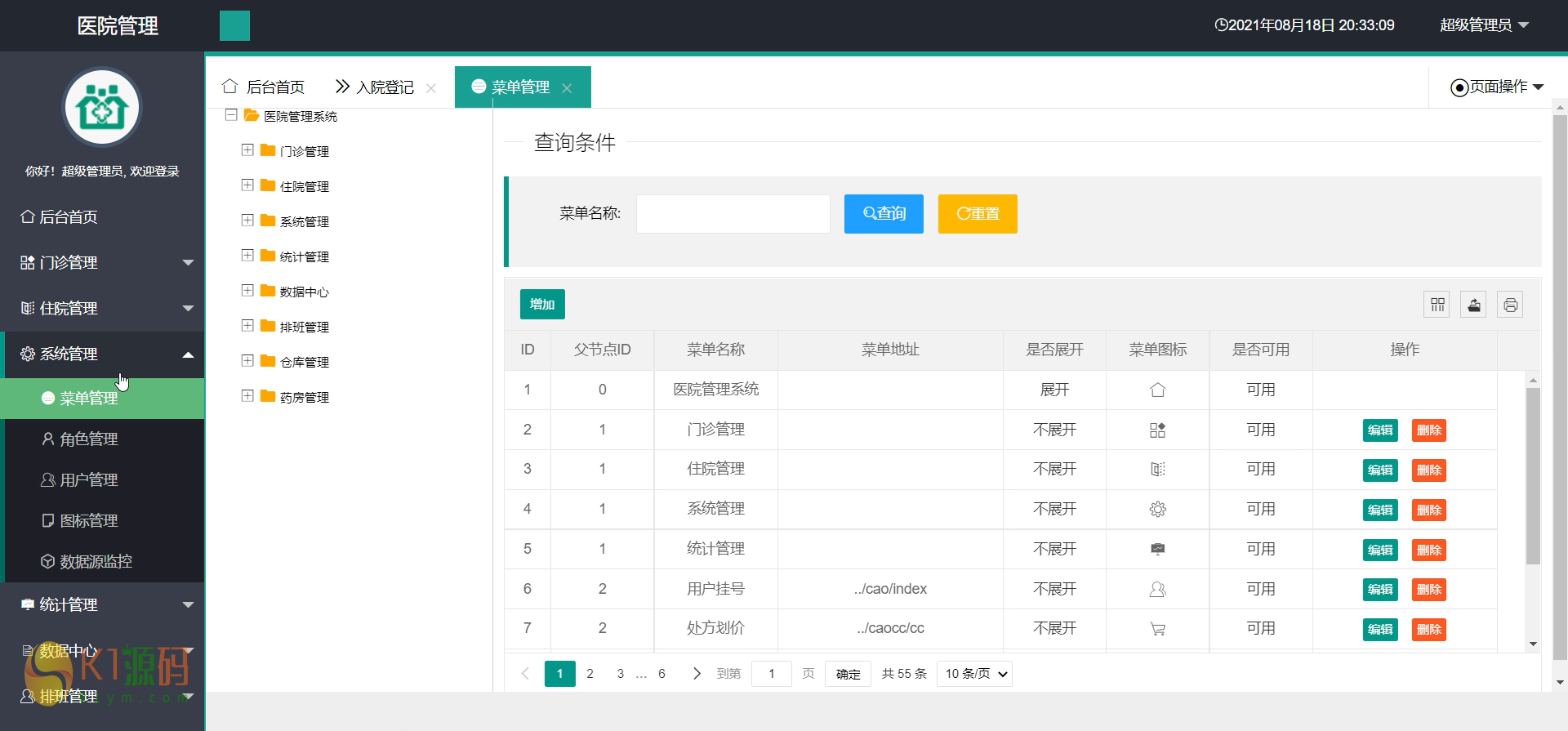Click the 菜单名称 text input field
The width and height of the screenshot is (1568, 731).
(733, 214)
